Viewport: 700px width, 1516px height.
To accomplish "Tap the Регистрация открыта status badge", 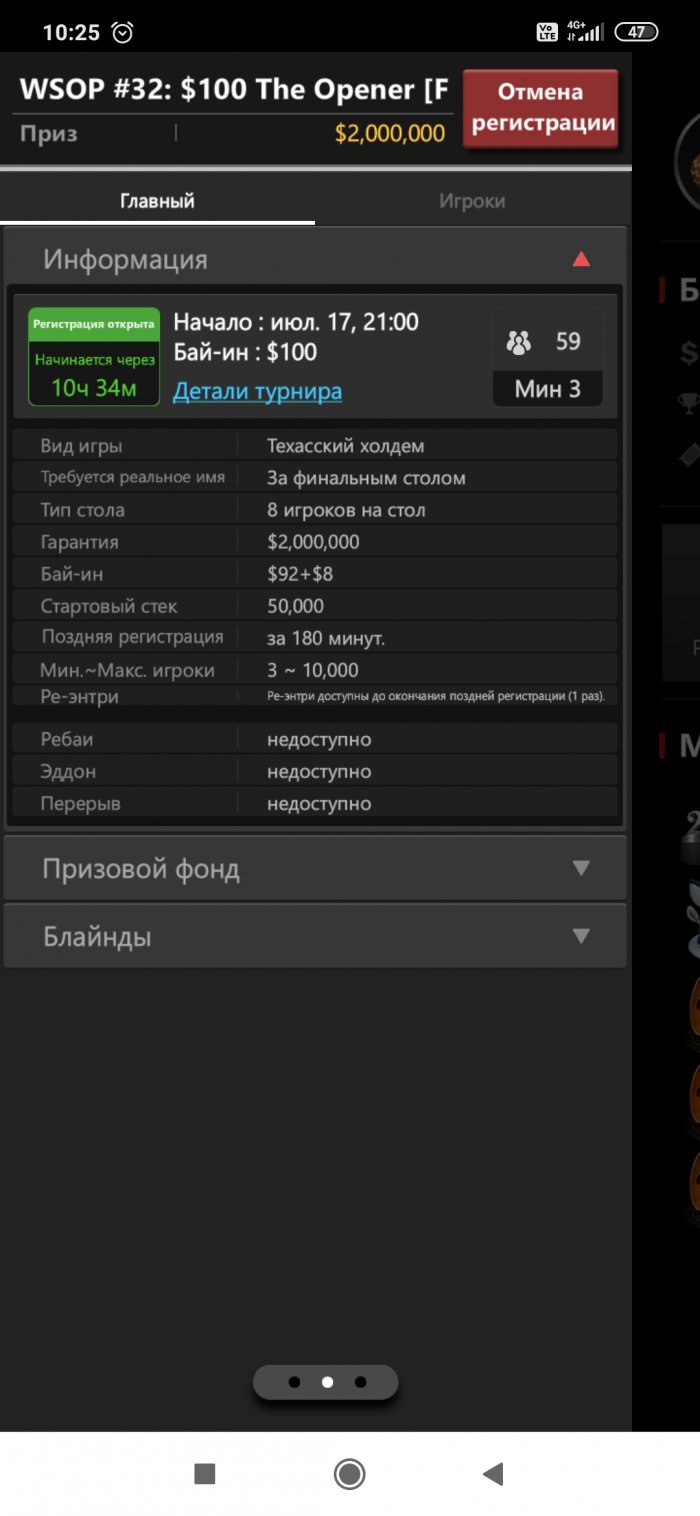I will tap(94, 324).
